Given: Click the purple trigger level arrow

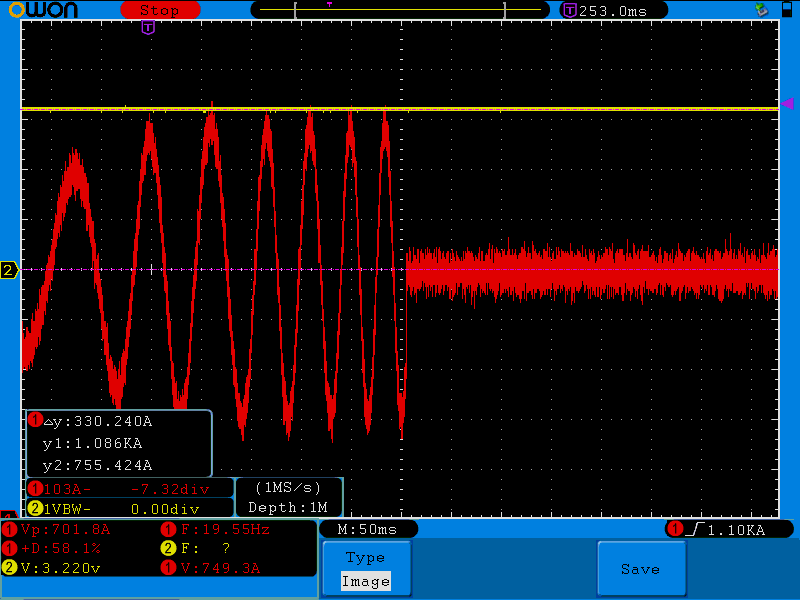Looking at the screenshot, I should (787, 104).
